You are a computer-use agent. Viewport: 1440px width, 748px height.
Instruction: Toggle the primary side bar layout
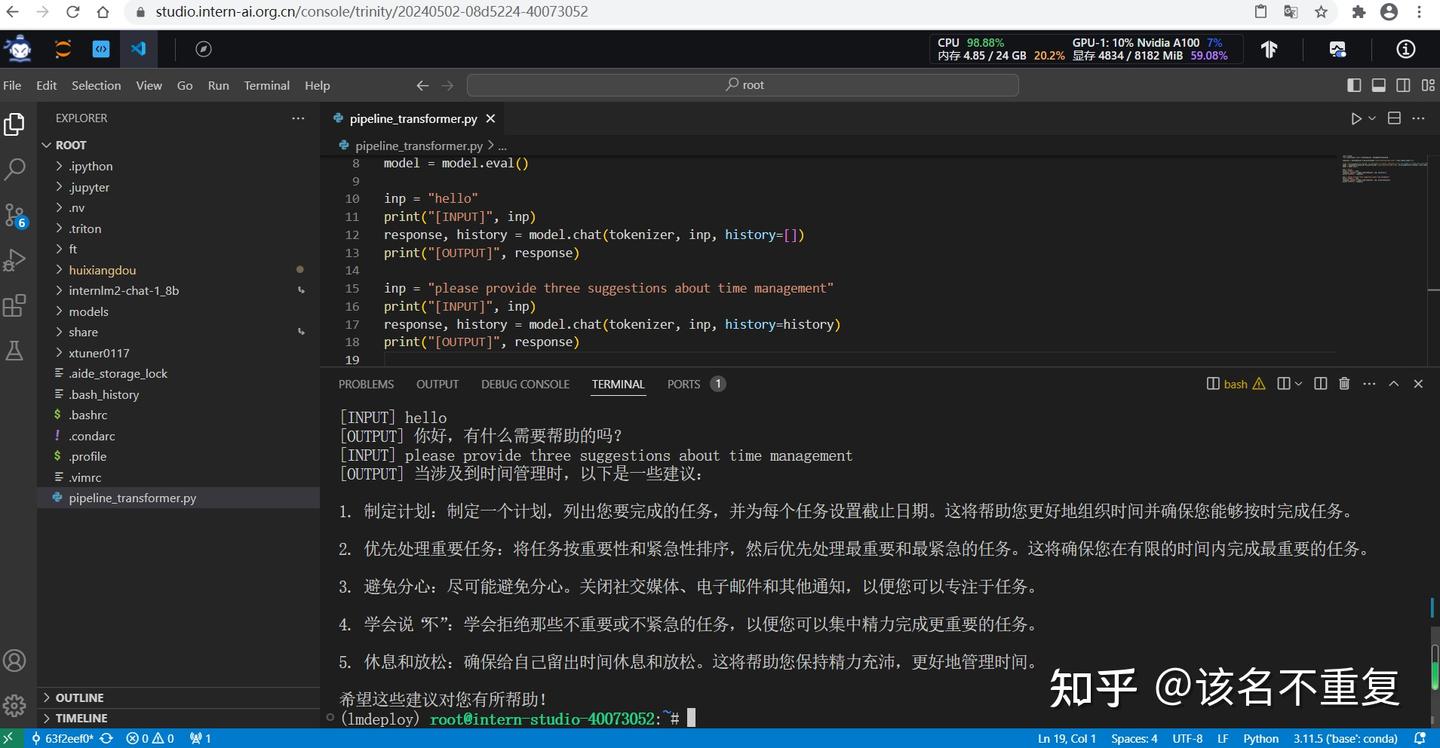(1354, 86)
